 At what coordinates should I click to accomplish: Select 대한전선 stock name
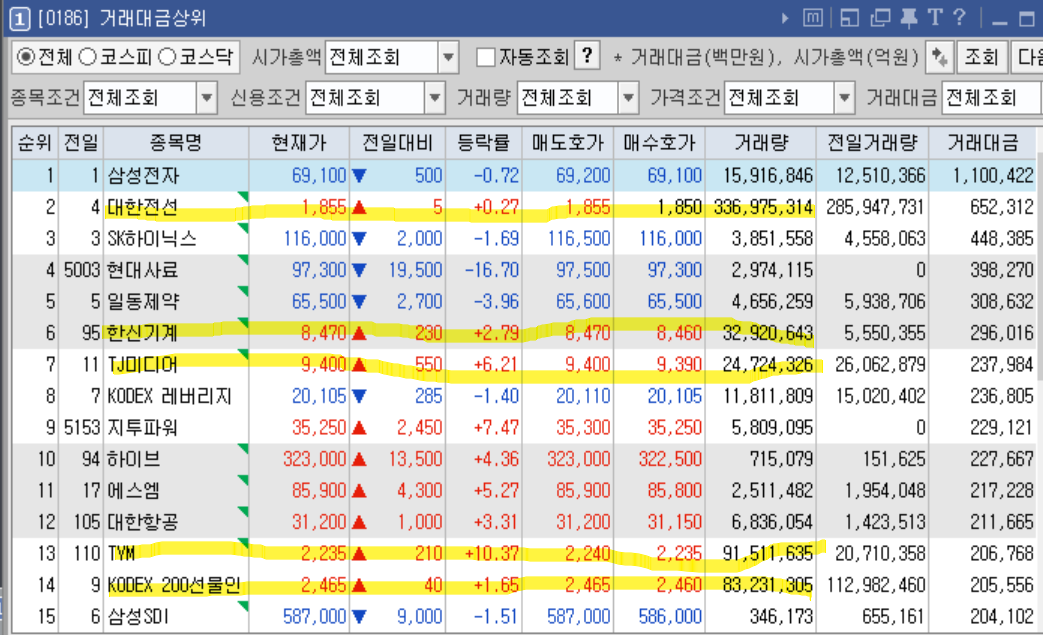click(x=142, y=207)
